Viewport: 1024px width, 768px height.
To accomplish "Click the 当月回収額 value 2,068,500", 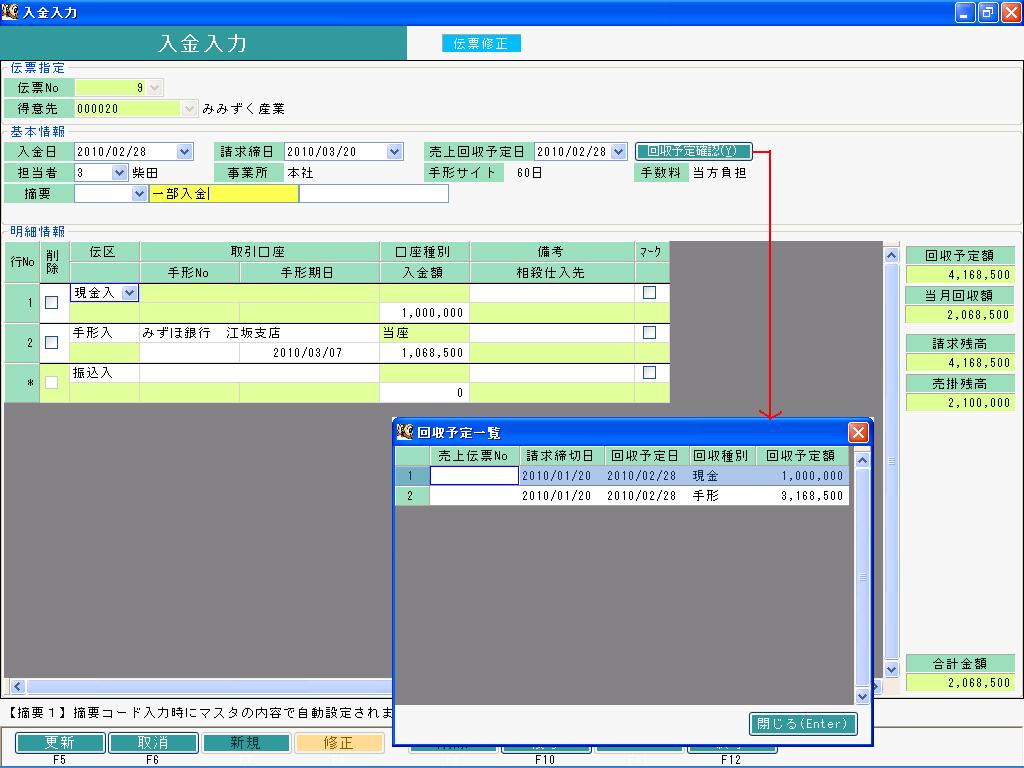I will point(960,314).
